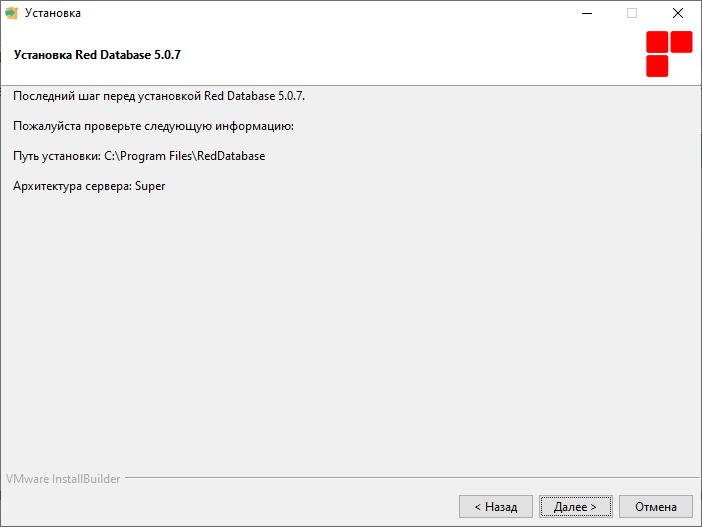The height and width of the screenshot is (527, 702).
Task: Cancel installation via Отмена button
Action: tap(656, 506)
